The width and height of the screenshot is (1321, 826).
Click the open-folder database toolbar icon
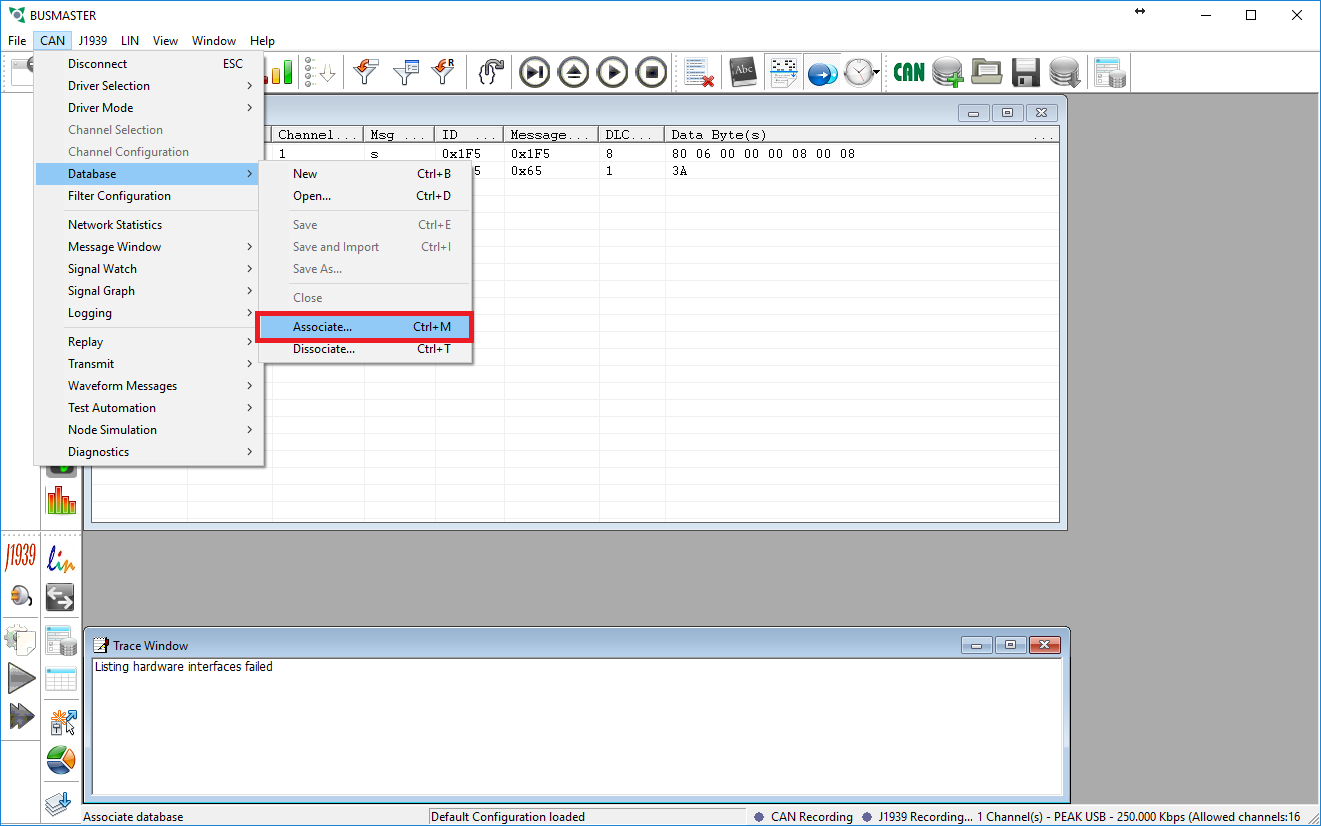[986, 72]
